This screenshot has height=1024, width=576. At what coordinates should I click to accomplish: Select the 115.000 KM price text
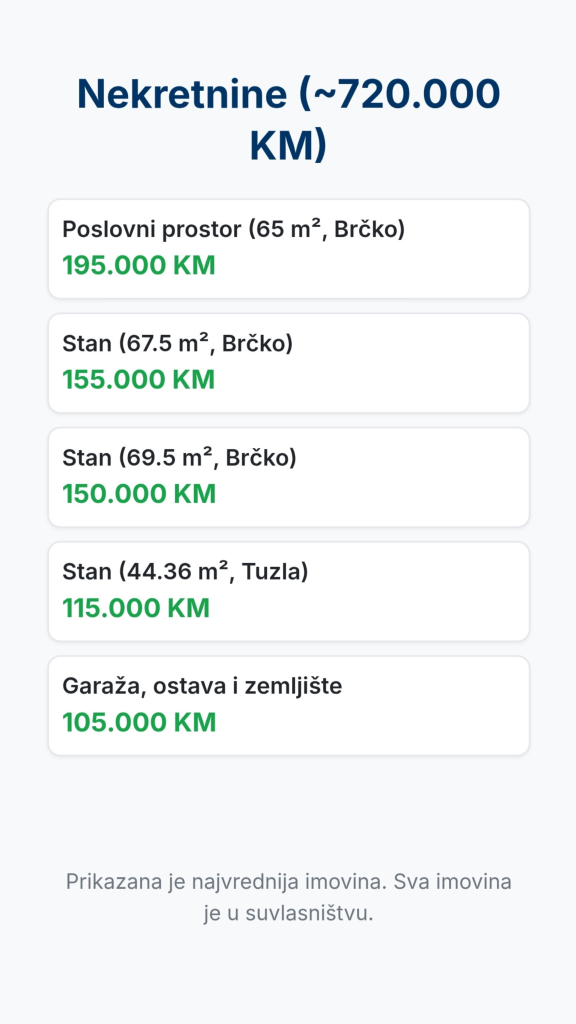point(136,609)
